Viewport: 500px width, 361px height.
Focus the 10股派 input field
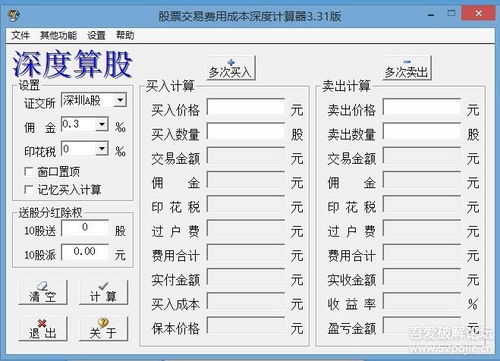point(85,252)
